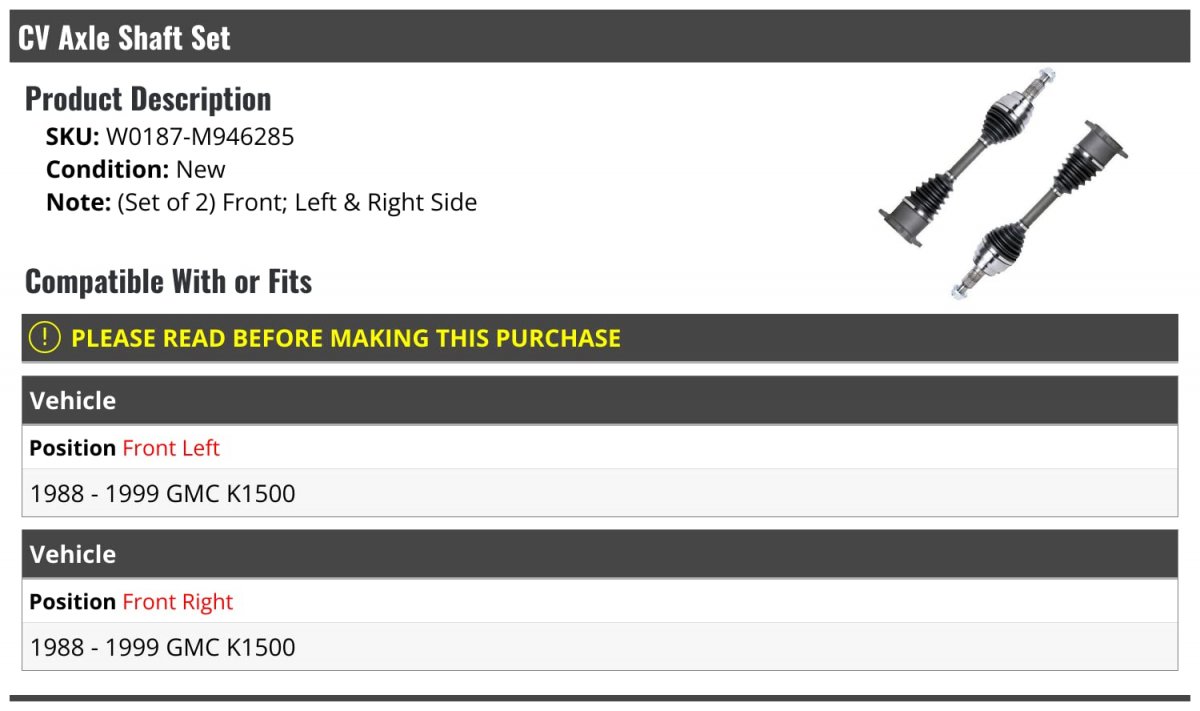Click the lower axle shaft in the image
The image size is (1200, 711).
click(1040, 210)
